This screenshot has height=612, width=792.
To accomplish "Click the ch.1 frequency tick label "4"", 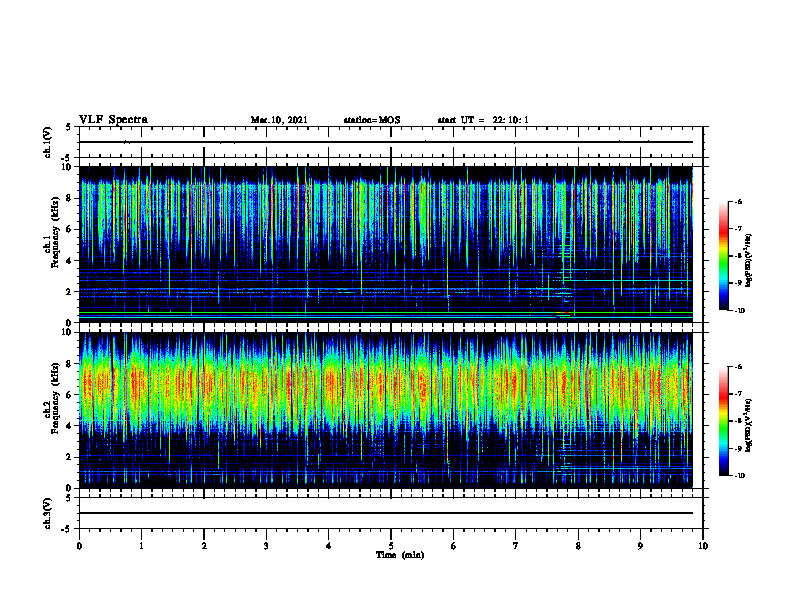I will click(70, 261).
